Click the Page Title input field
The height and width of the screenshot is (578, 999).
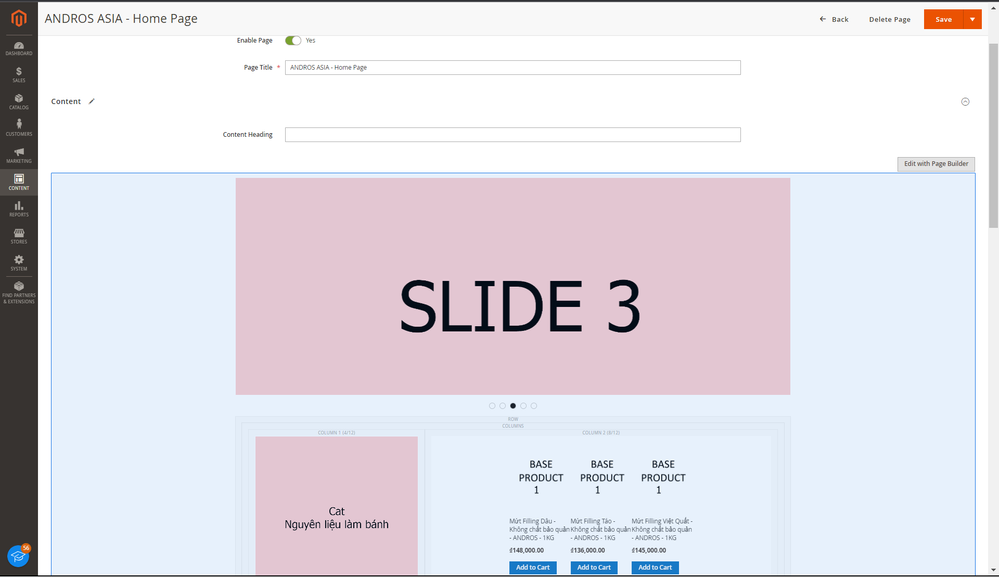[512, 68]
